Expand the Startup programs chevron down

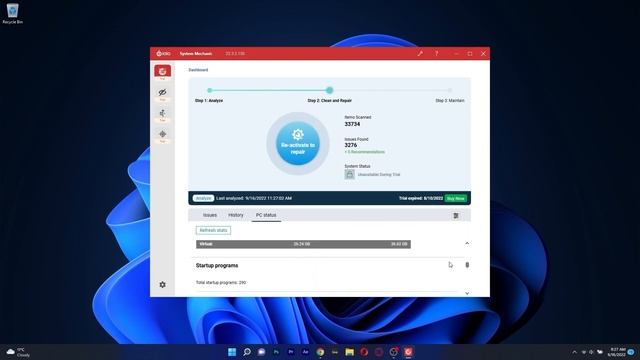pos(467,293)
